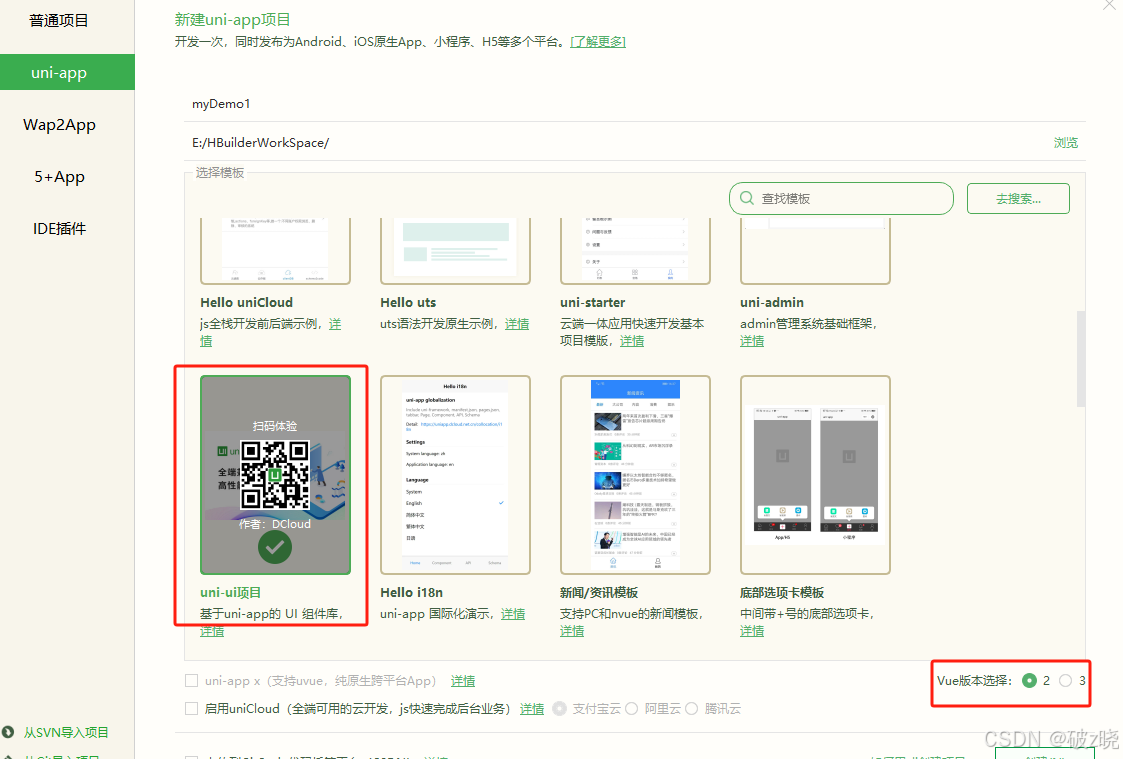Open 详情 link for Hello uts
The image size is (1123, 759).
point(517,324)
